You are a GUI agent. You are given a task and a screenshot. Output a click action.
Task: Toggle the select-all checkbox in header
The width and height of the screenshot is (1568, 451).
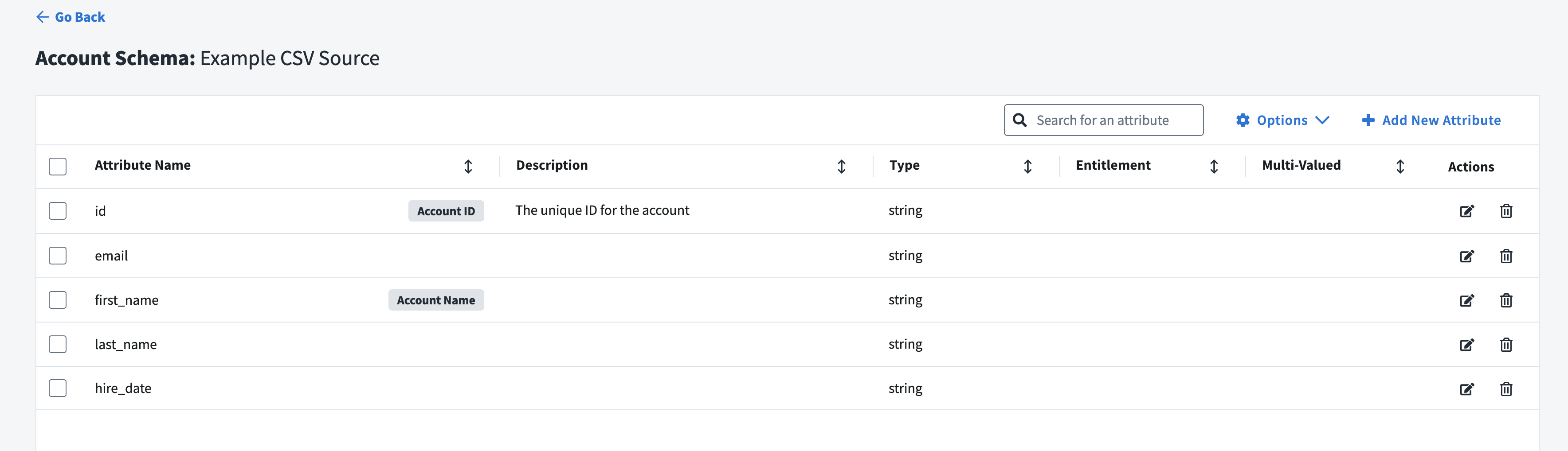tap(58, 167)
